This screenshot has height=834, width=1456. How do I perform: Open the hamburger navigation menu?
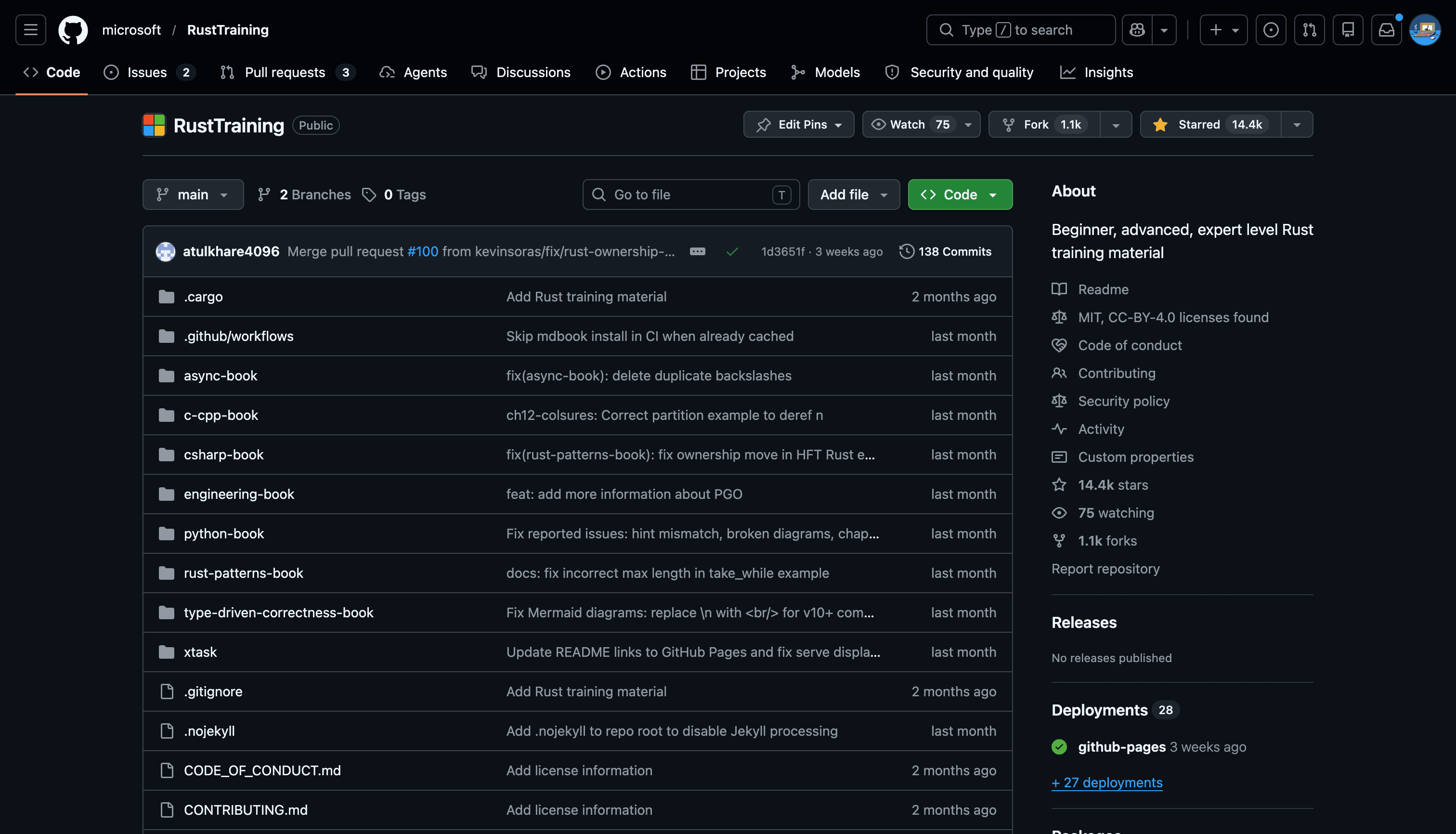click(x=30, y=30)
